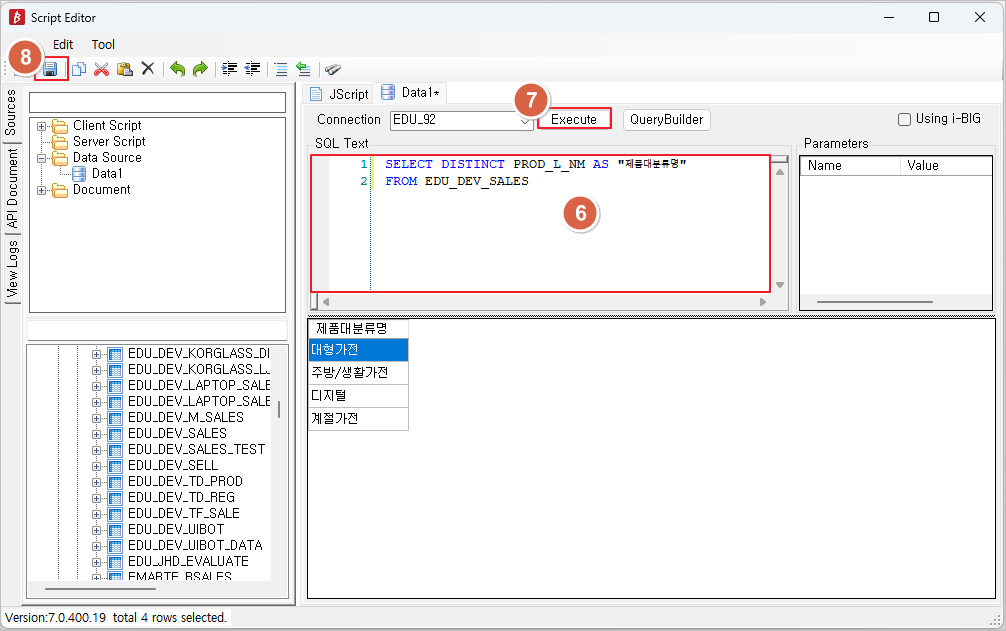Open the QueryBuilder button
This screenshot has height=631, width=1006.
(x=667, y=120)
